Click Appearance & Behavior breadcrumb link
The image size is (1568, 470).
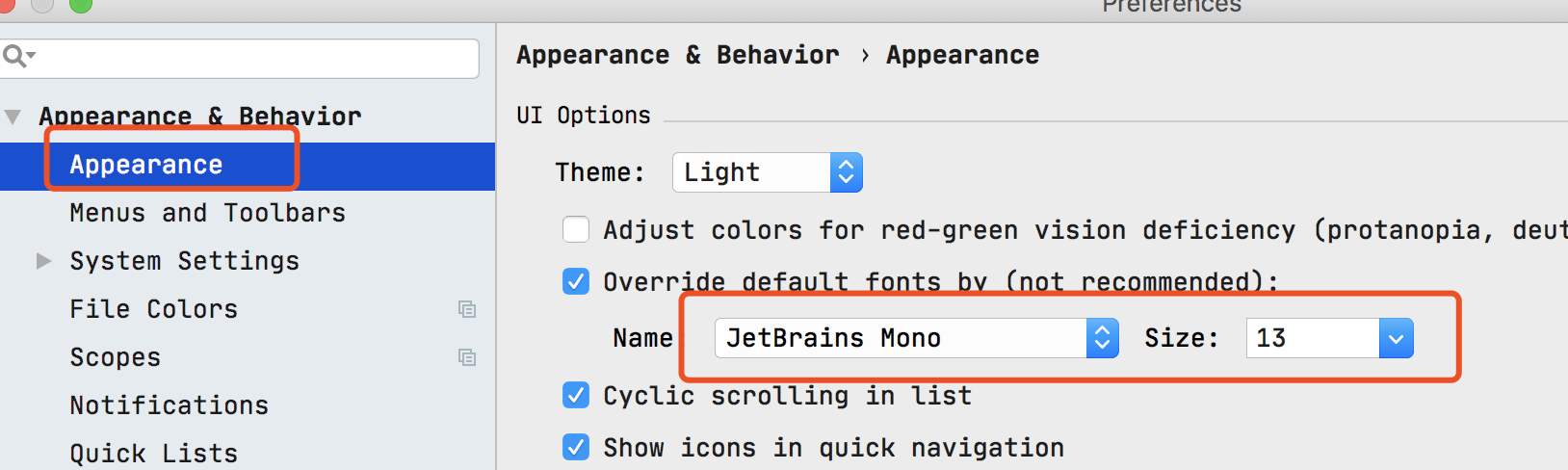677,55
